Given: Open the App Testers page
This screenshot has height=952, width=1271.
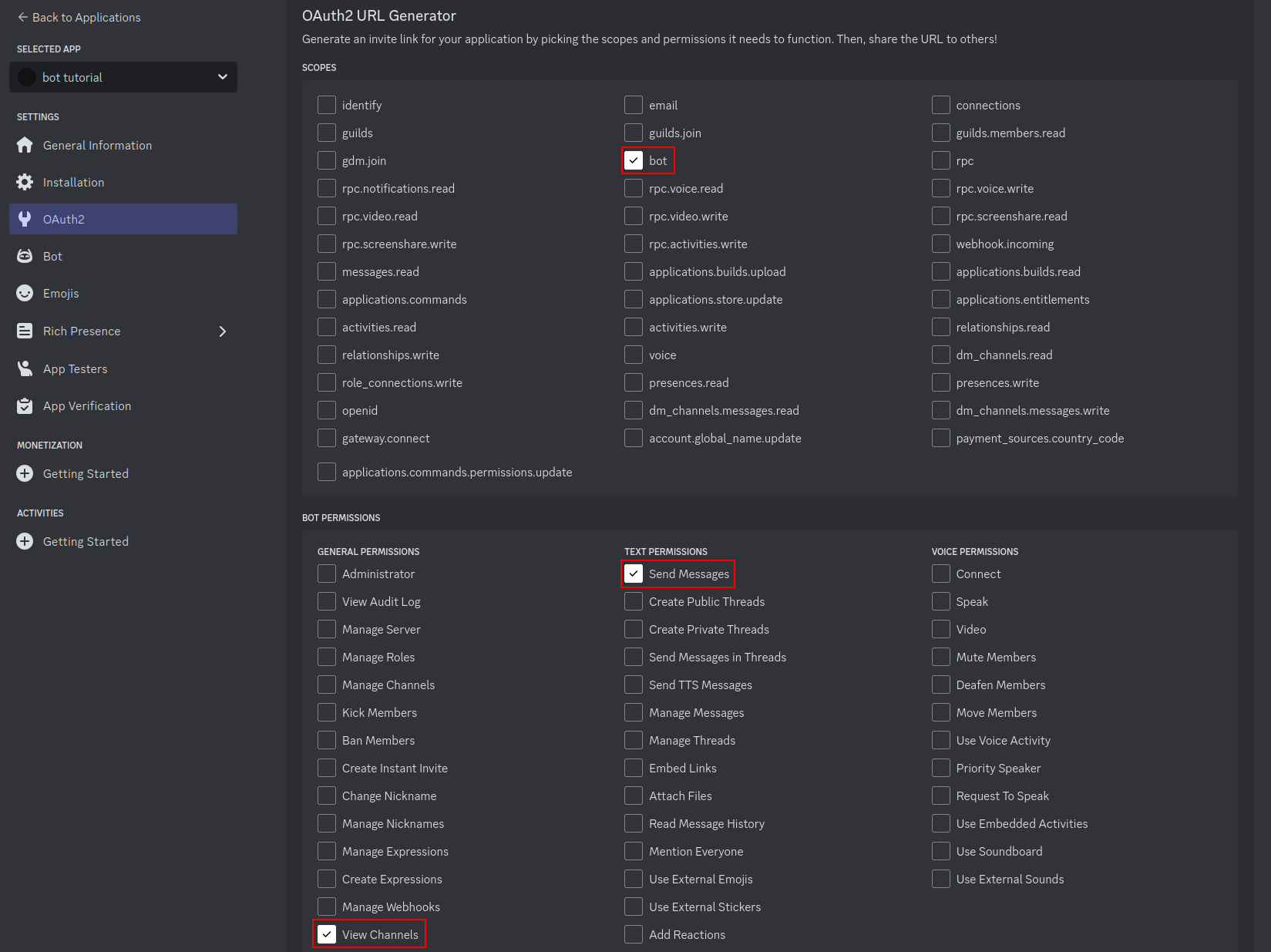Looking at the screenshot, I should point(123,368).
